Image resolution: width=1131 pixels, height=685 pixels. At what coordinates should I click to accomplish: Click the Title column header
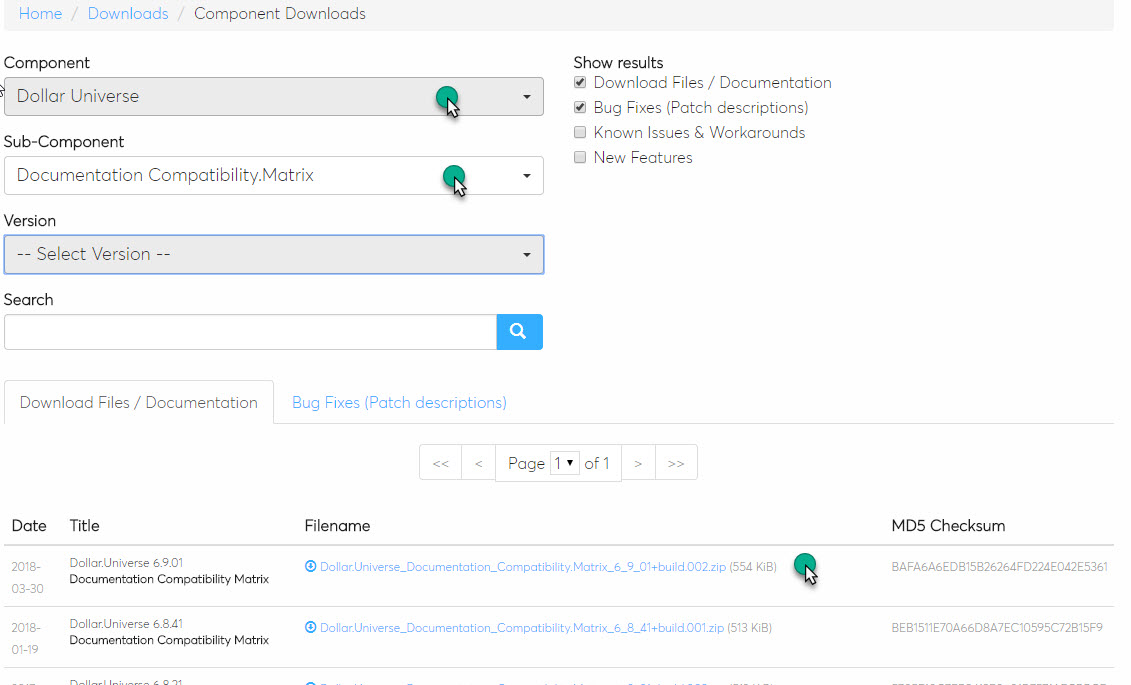coord(84,526)
